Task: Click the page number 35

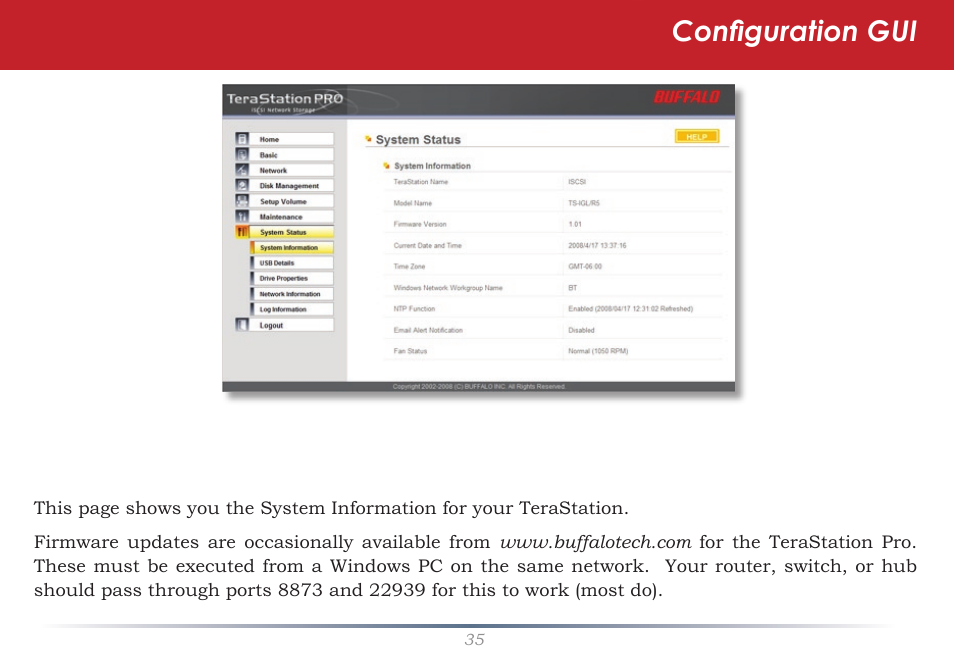Action: point(475,639)
